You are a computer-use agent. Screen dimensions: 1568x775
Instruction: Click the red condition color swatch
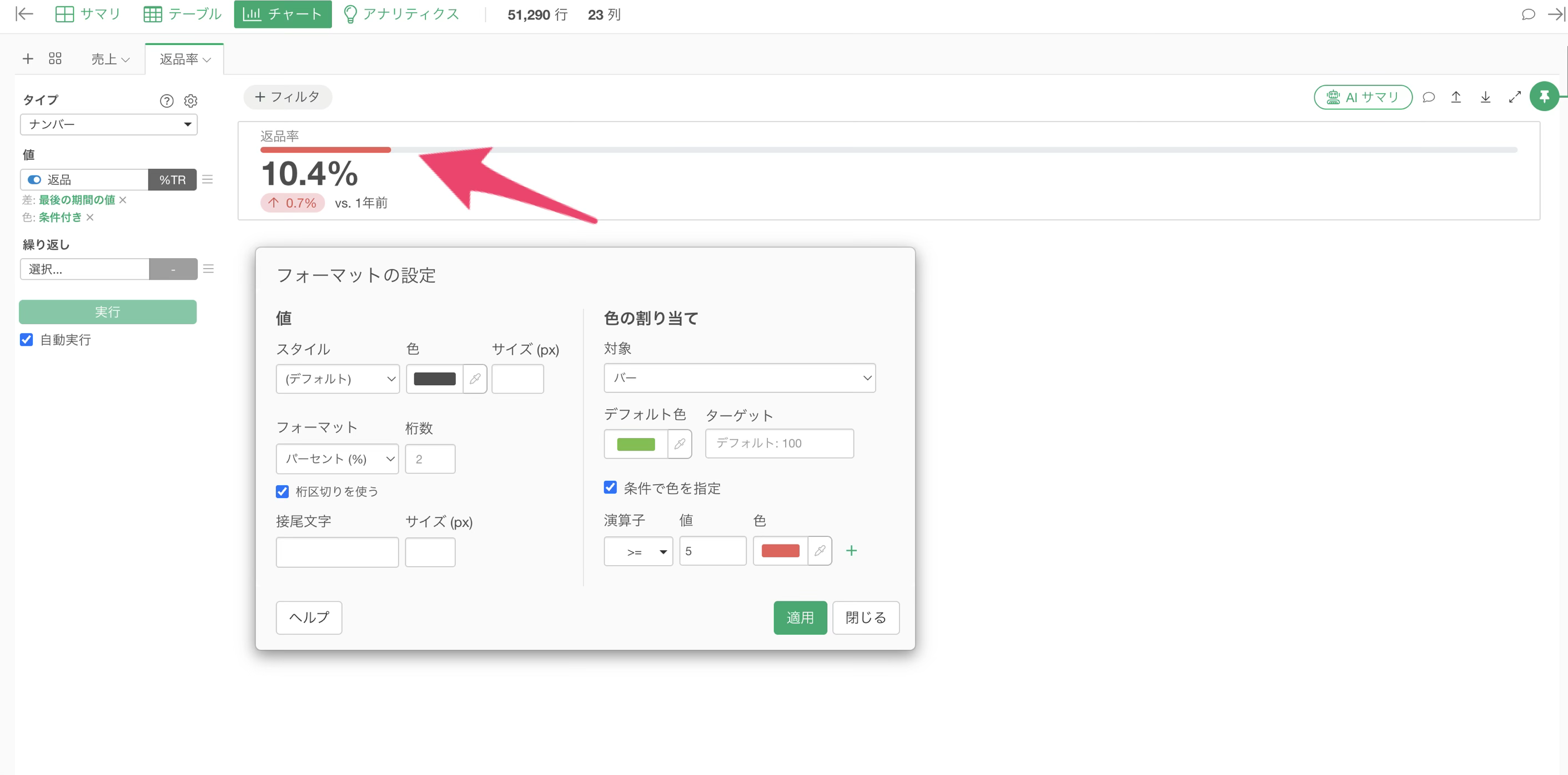[x=780, y=551]
